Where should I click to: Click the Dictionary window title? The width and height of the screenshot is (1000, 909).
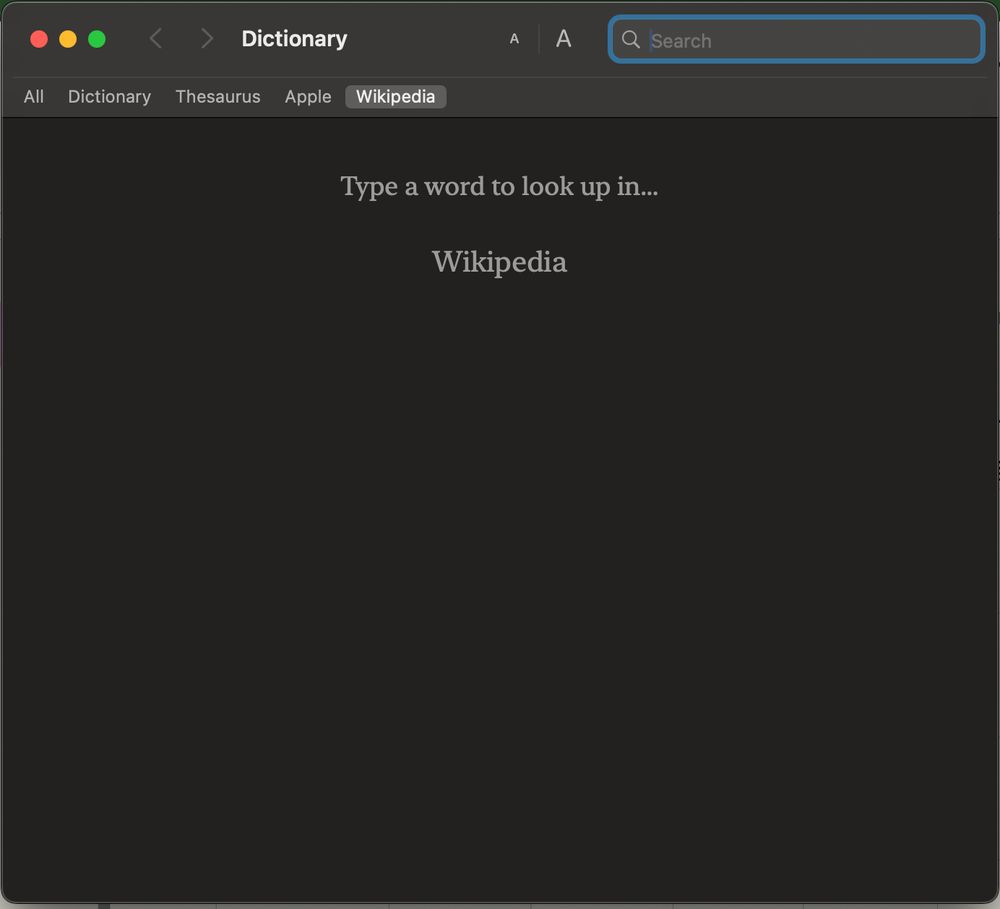(294, 39)
